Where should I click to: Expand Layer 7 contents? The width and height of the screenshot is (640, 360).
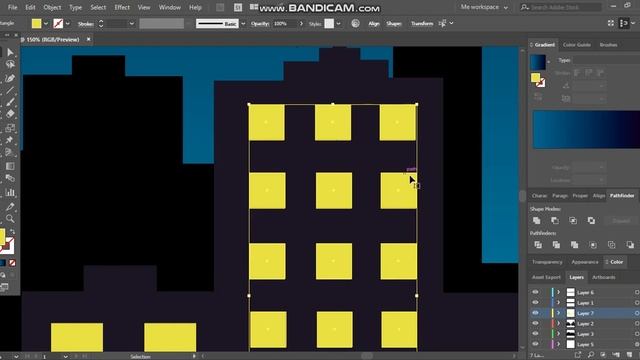(558, 313)
